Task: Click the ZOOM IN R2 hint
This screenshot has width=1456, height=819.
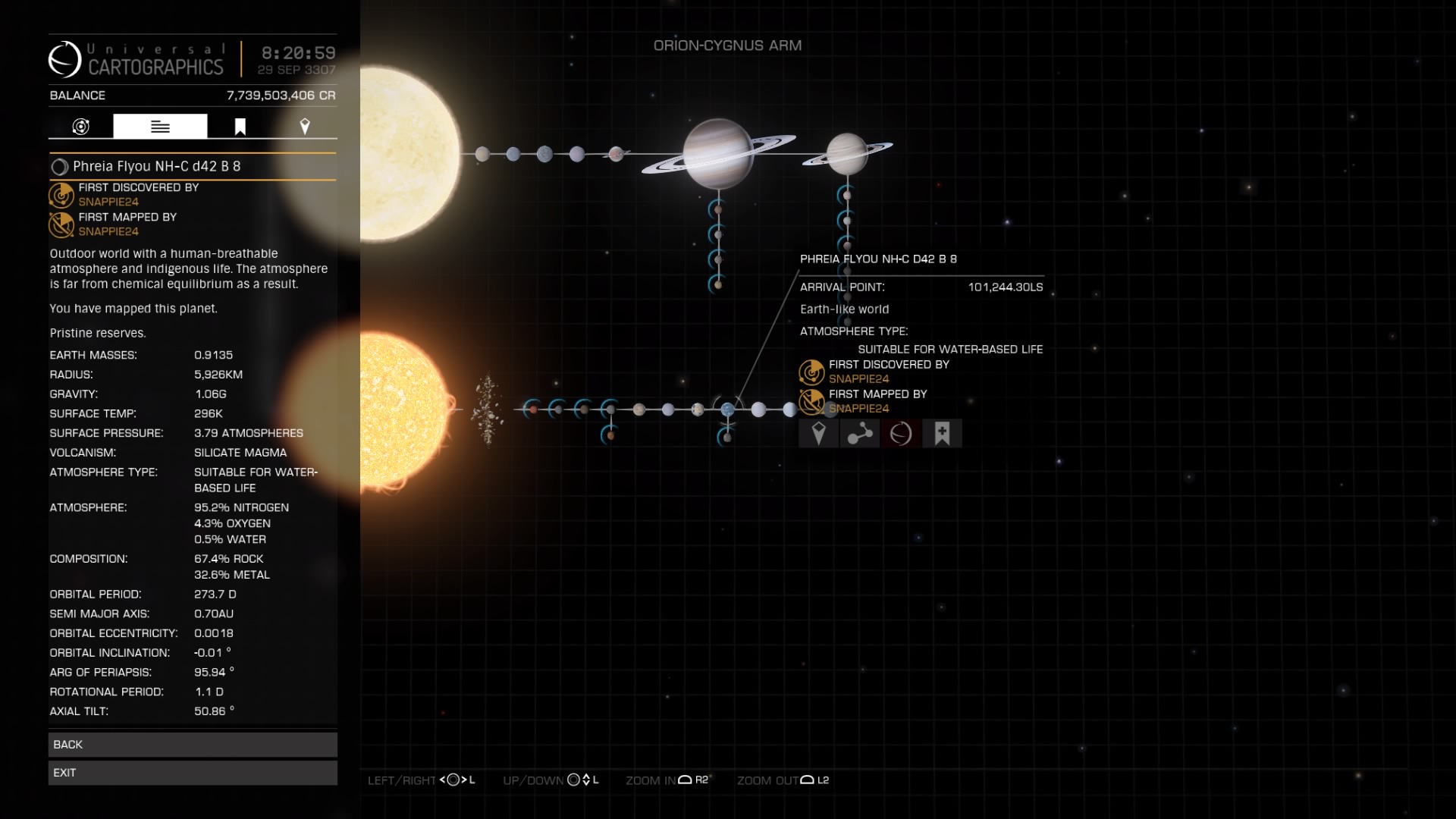Action: [x=667, y=780]
